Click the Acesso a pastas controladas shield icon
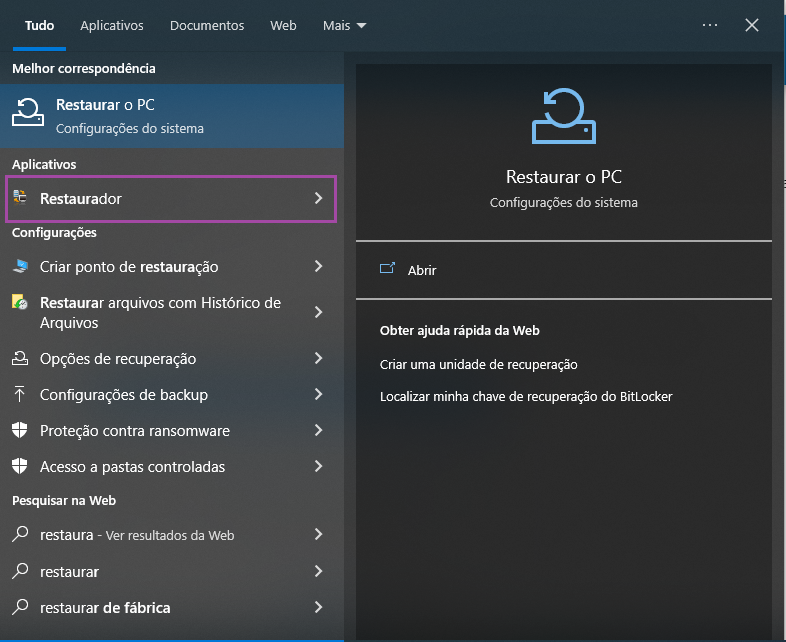Viewport: 786px width, 642px height. [x=20, y=466]
